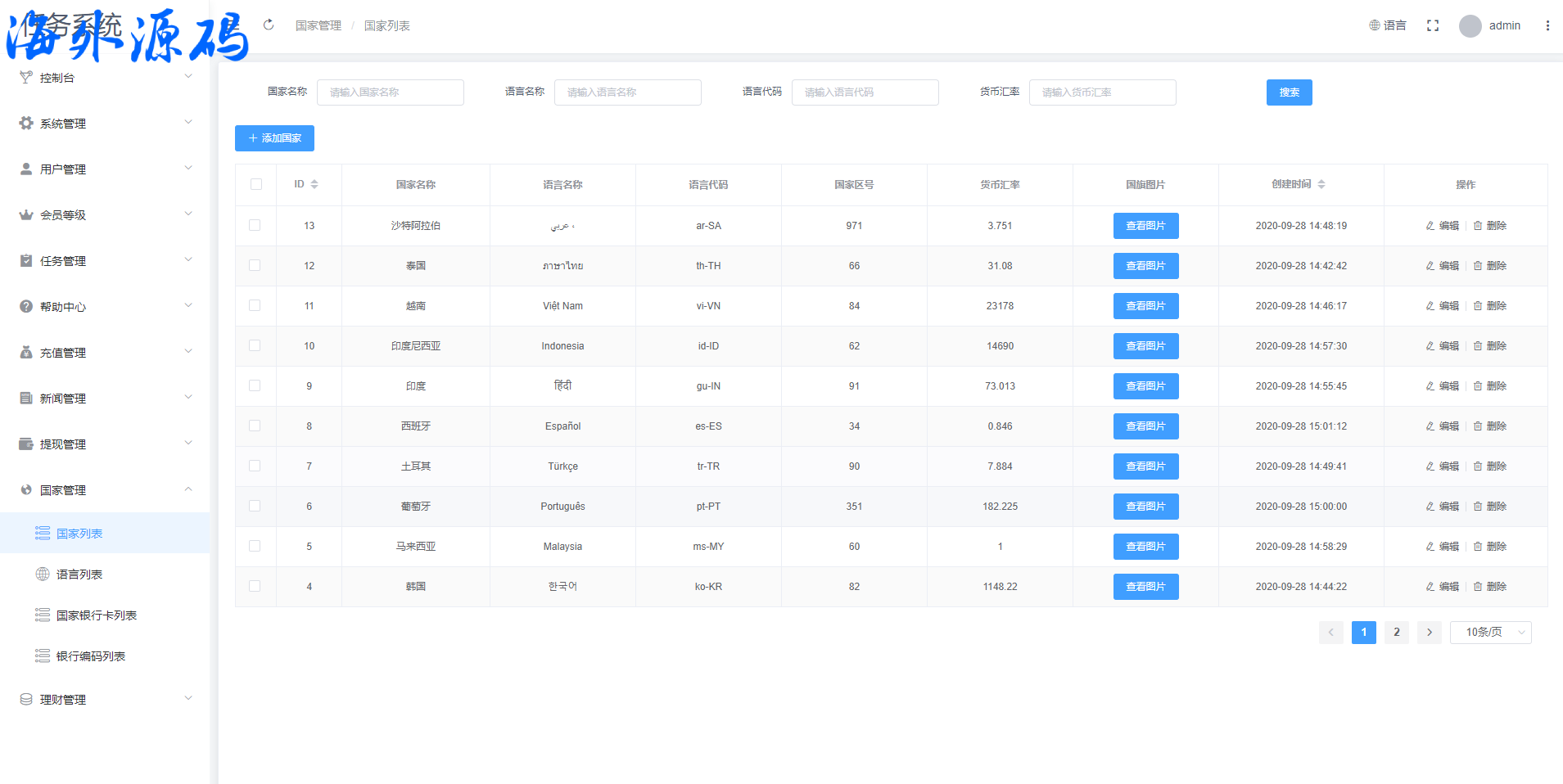The image size is (1563, 784).
Task: Click 查看图片 button for 越南 row
Action: tap(1145, 306)
